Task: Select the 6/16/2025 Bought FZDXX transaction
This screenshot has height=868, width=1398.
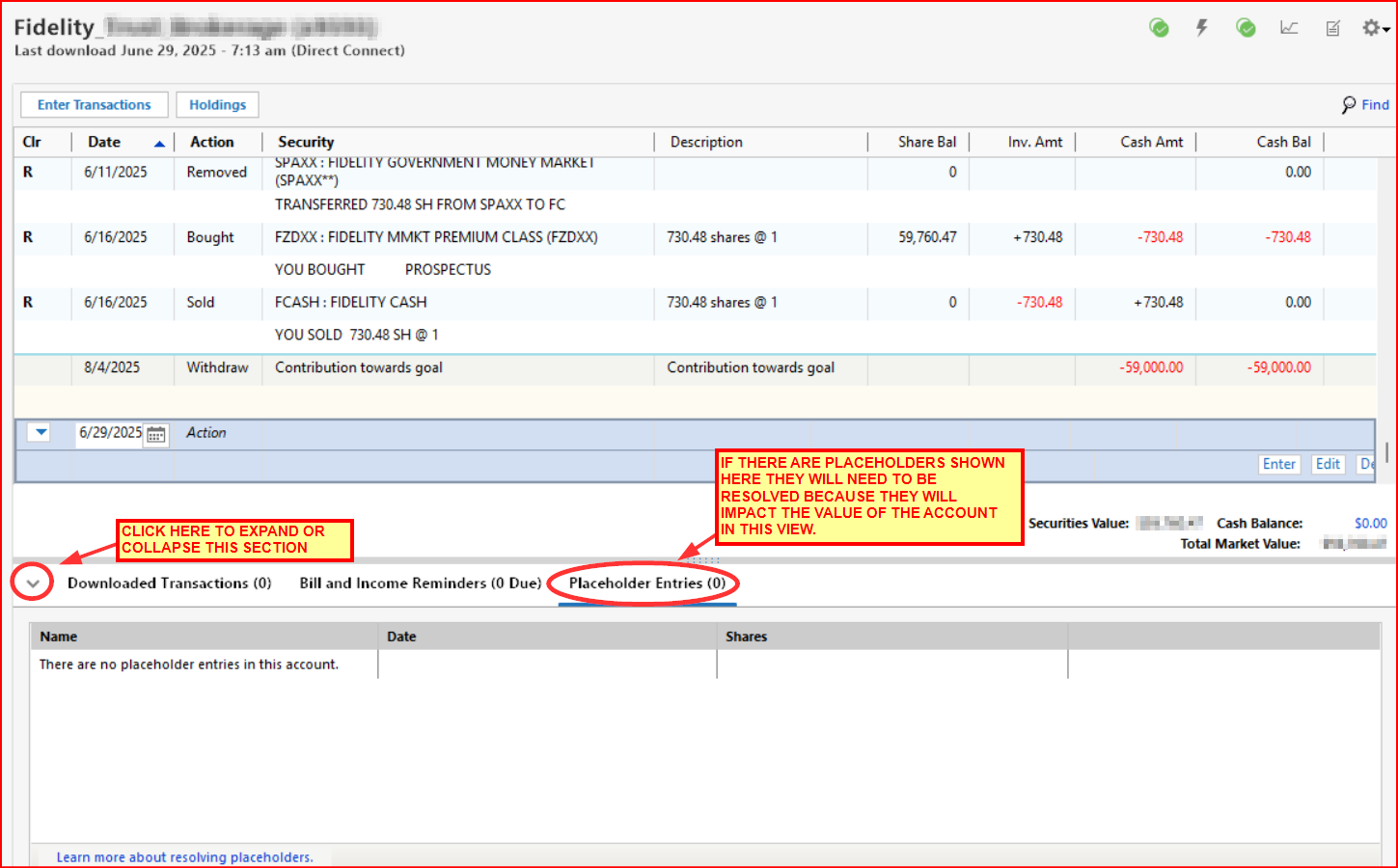Action: pos(695,237)
